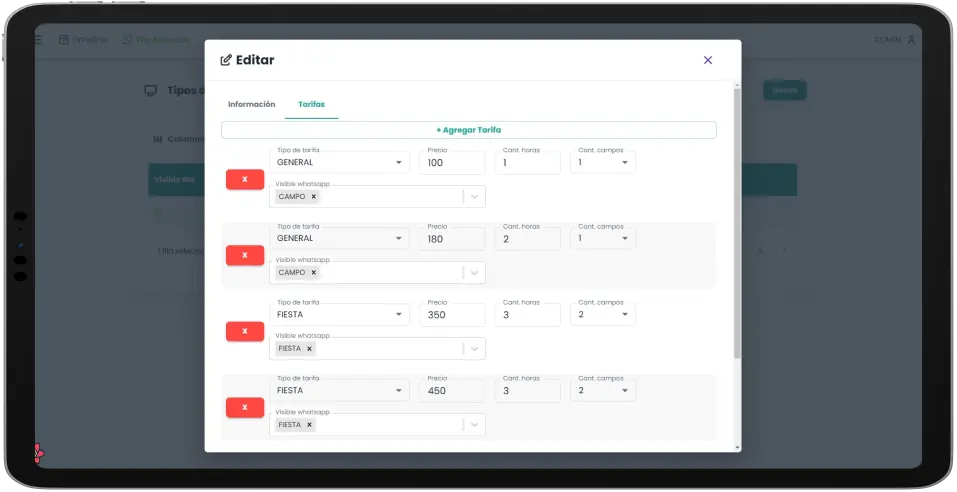The height and width of the screenshot is (492, 957).
Task: Delete the first GENERAL tarifa priced 100
Action: (245, 180)
